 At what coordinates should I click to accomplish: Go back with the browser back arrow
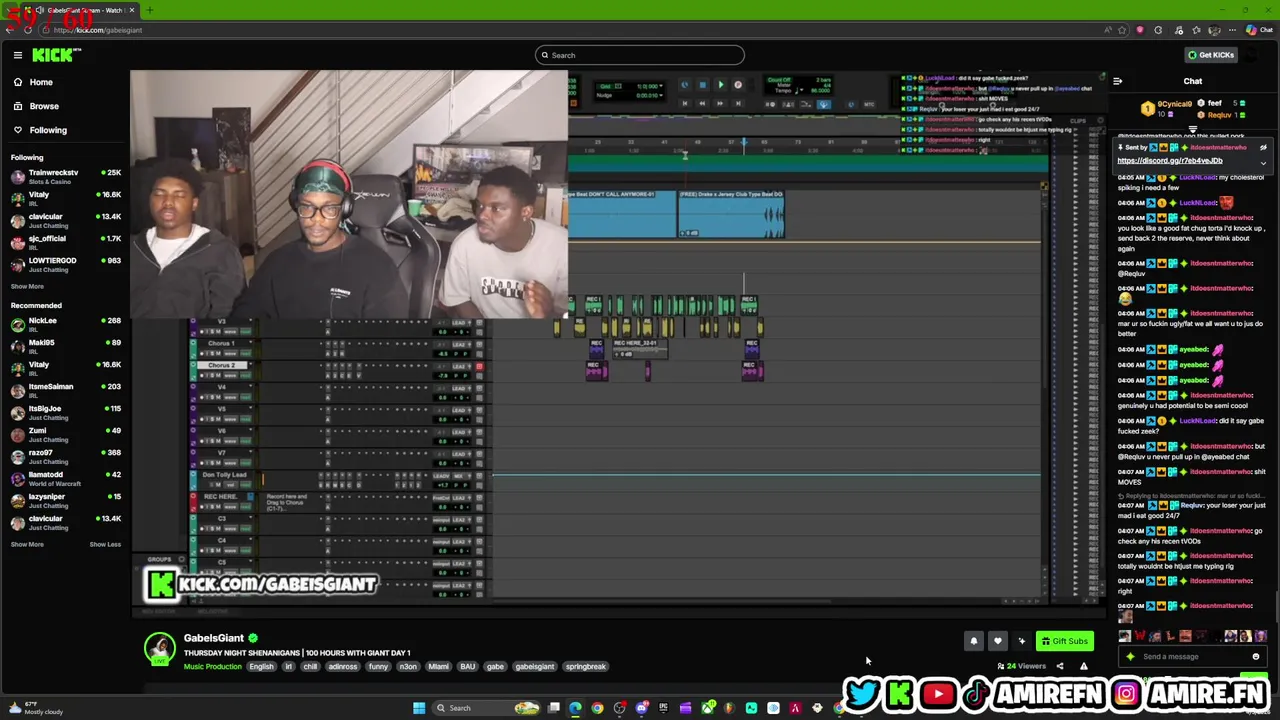[10, 30]
